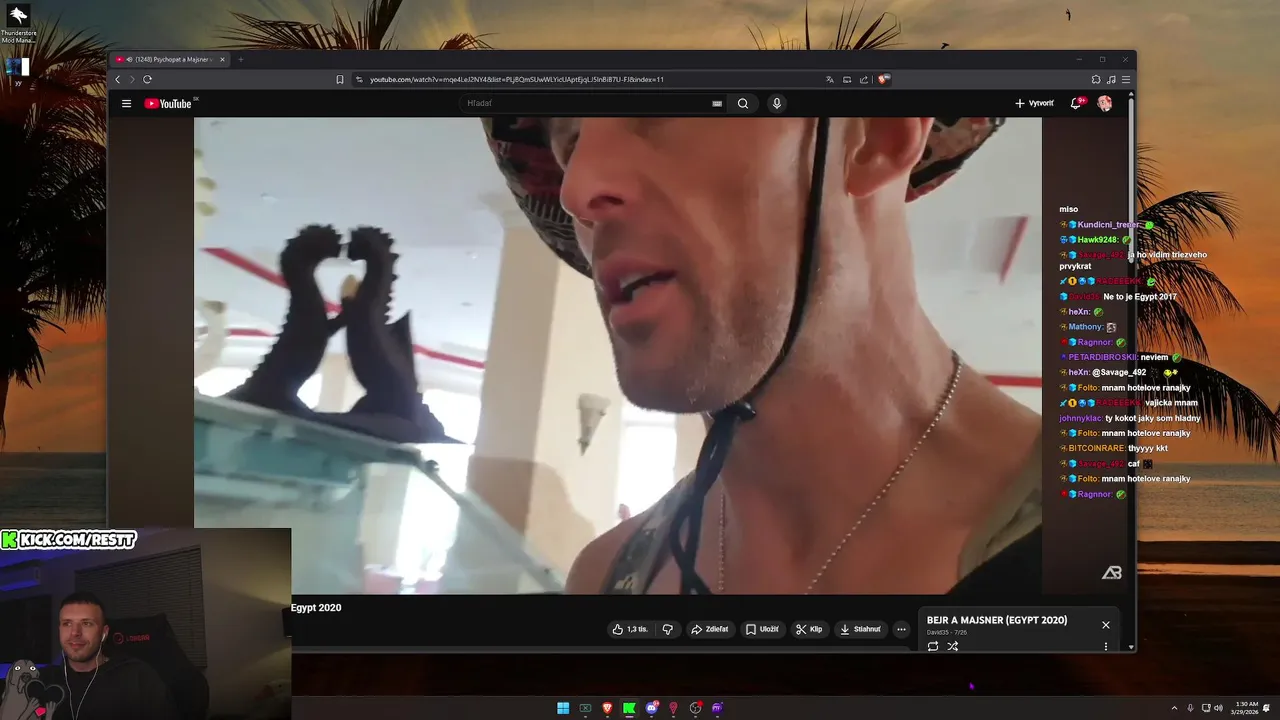Open the browser main menu
Image resolution: width=1280 pixels, height=720 pixels.
[1125, 79]
